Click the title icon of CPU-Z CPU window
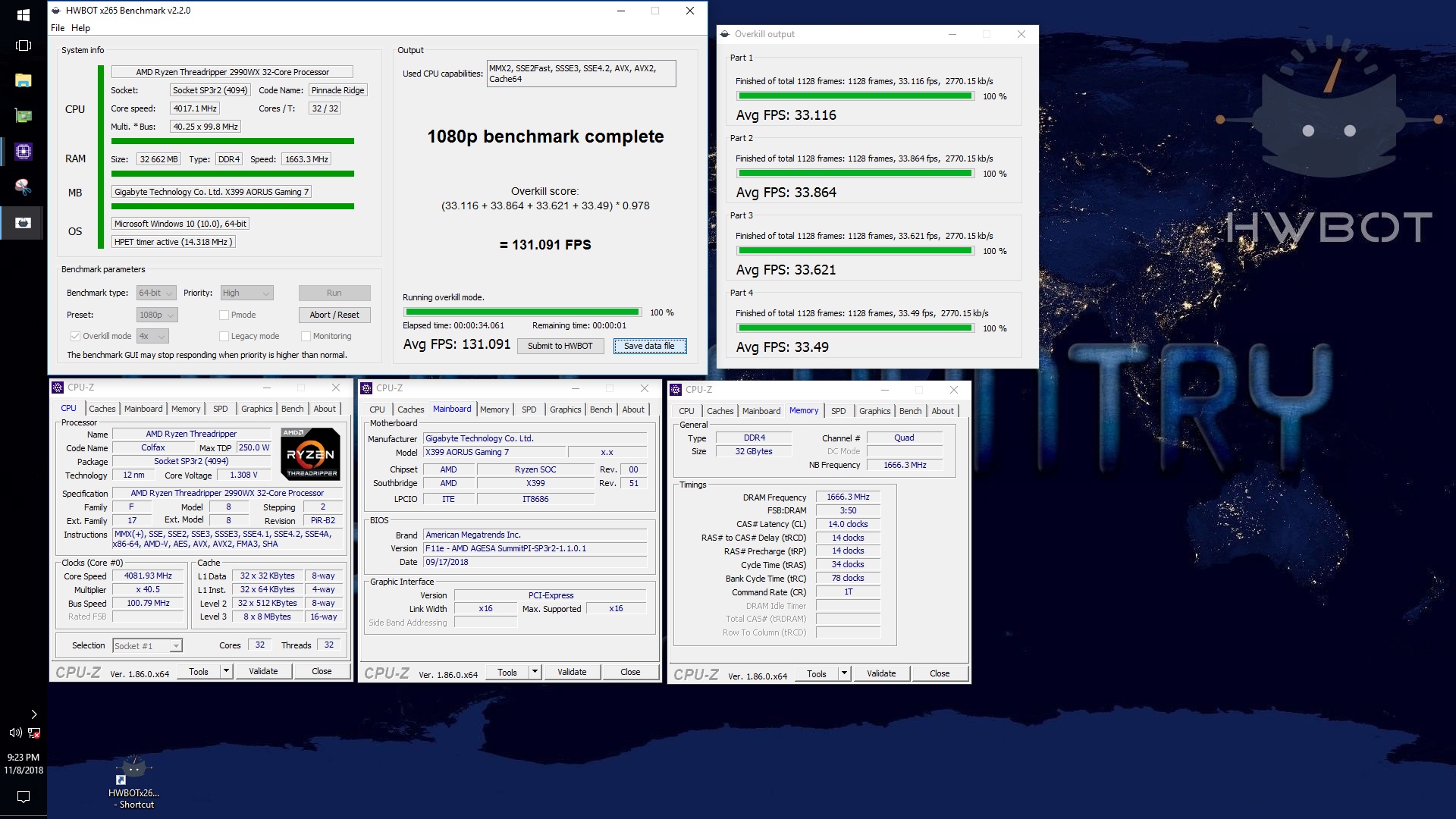The height and width of the screenshot is (819, 1456). pyautogui.click(x=58, y=388)
